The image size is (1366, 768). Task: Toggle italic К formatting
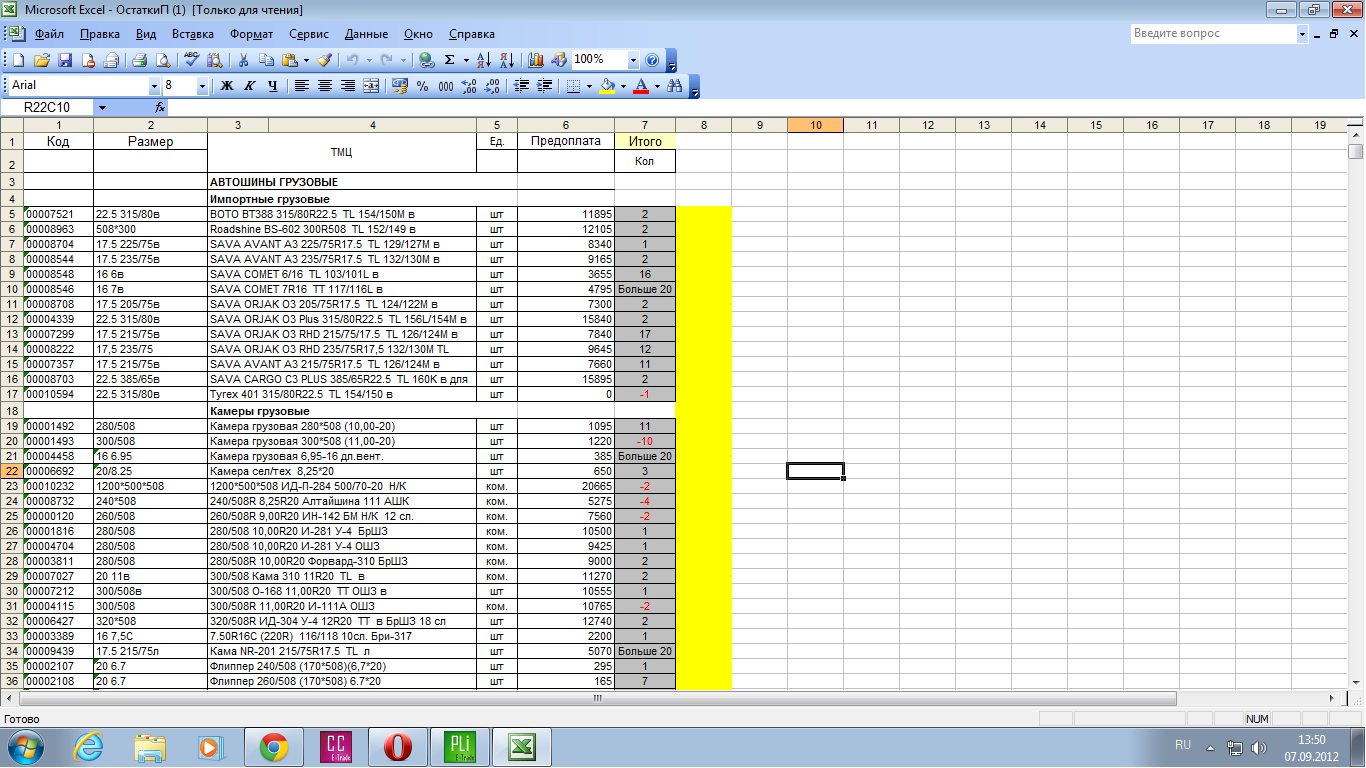click(x=249, y=86)
